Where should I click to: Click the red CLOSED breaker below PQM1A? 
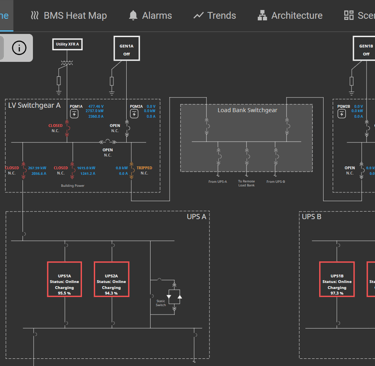click(x=67, y=128)
